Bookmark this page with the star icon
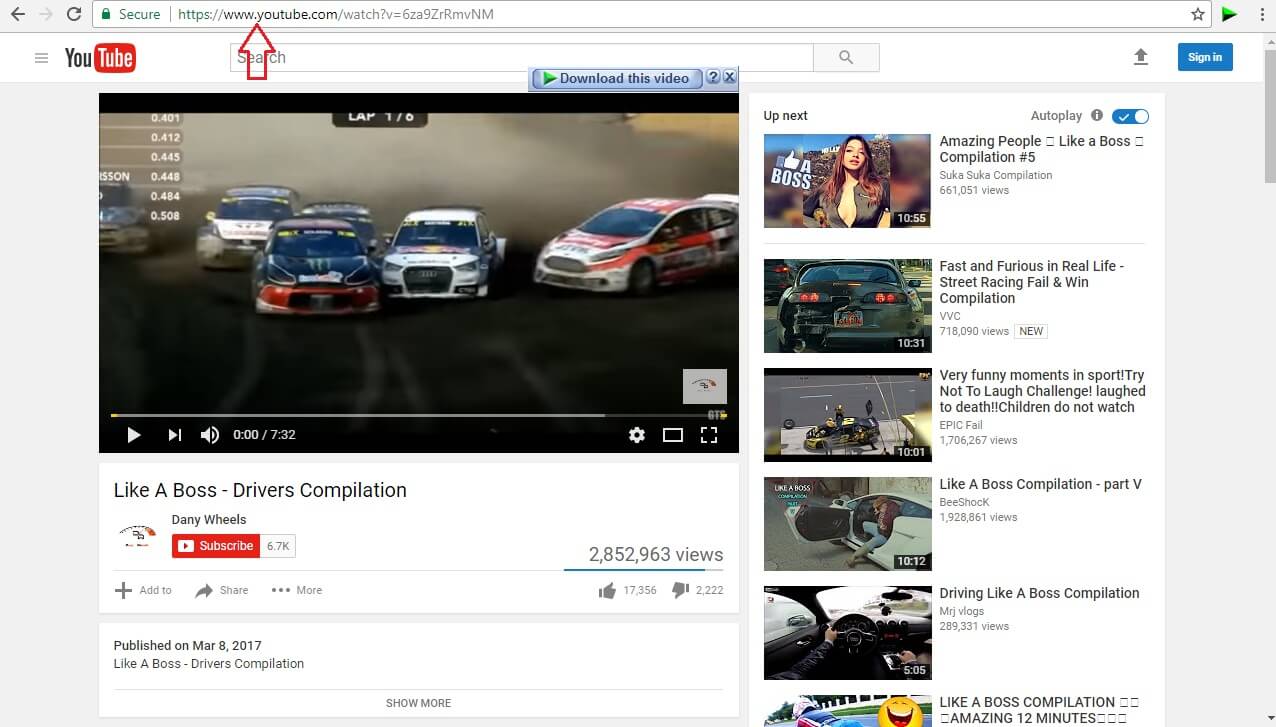 click(x=1197, y=14)
